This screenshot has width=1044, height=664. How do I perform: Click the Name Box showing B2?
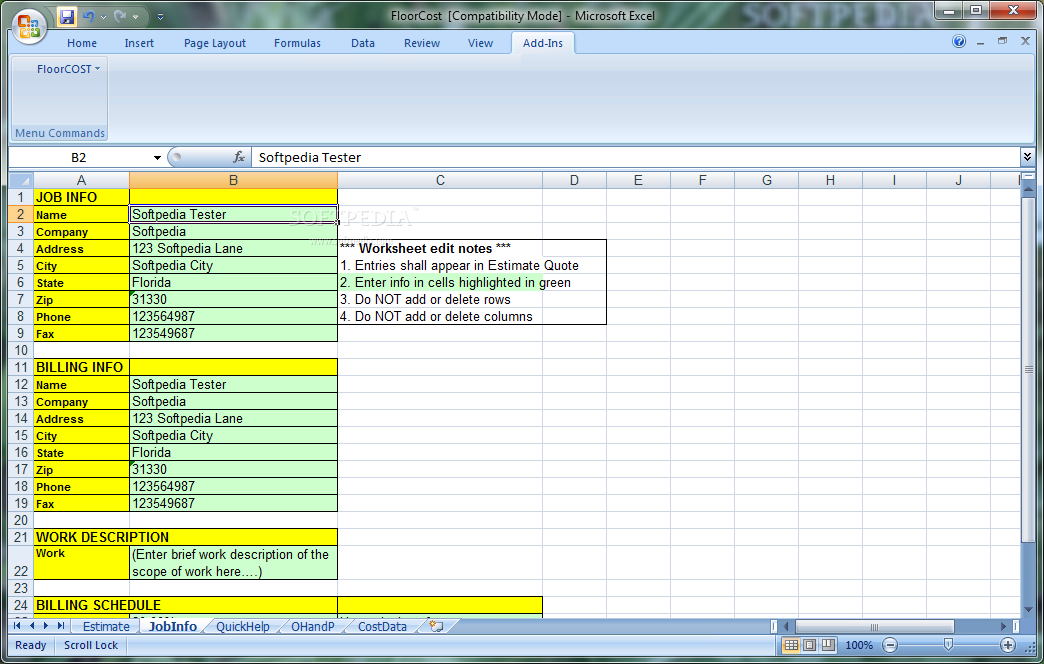[80, 158]
